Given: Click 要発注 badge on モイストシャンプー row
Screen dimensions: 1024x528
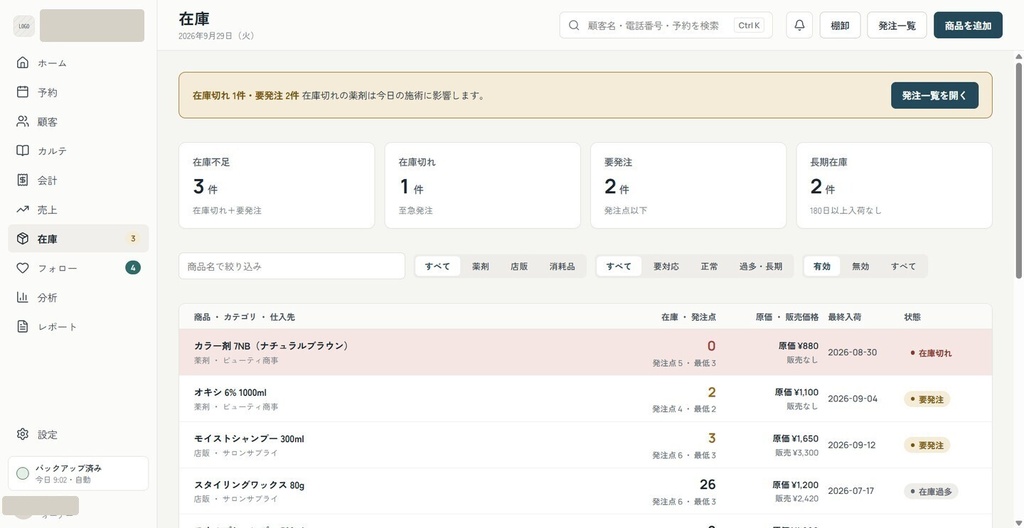Looking at the screenshot, I should click(927, 445).
